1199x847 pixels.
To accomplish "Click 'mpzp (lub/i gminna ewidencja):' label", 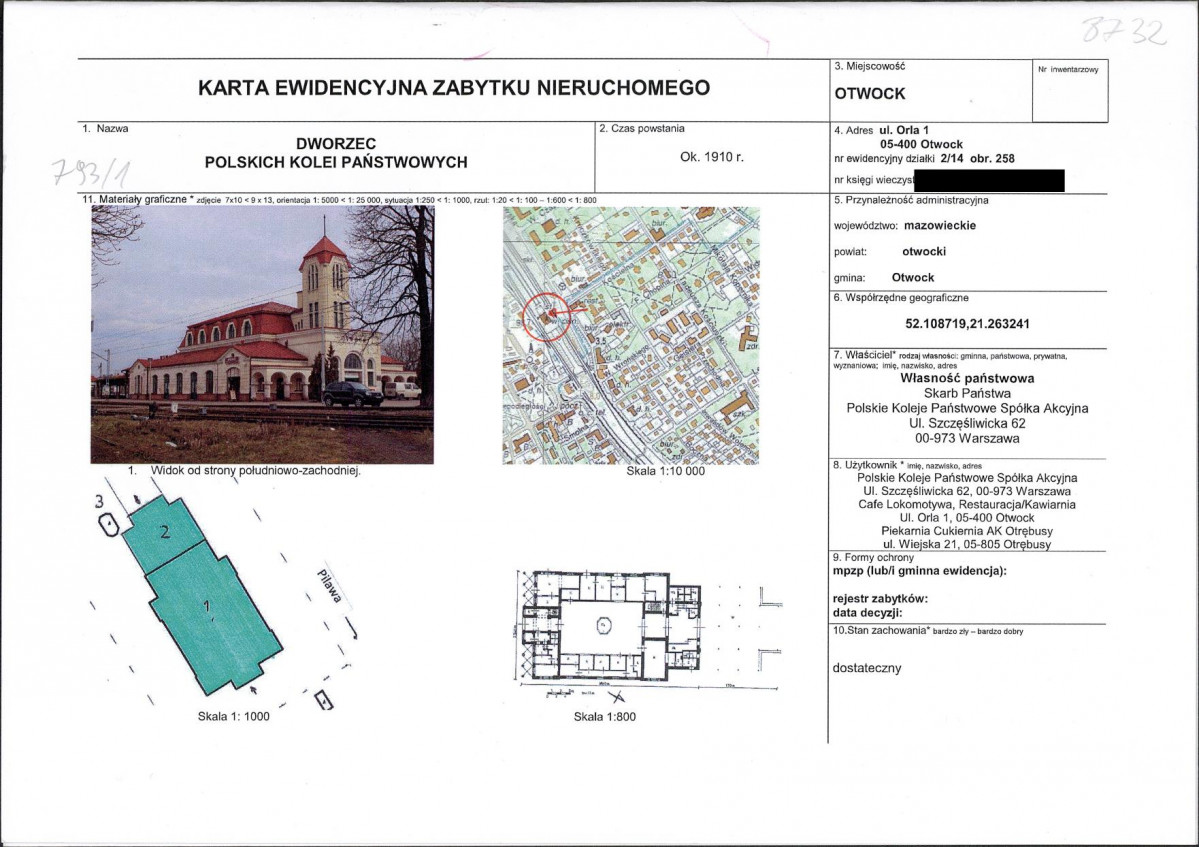I will pos(920,571).
